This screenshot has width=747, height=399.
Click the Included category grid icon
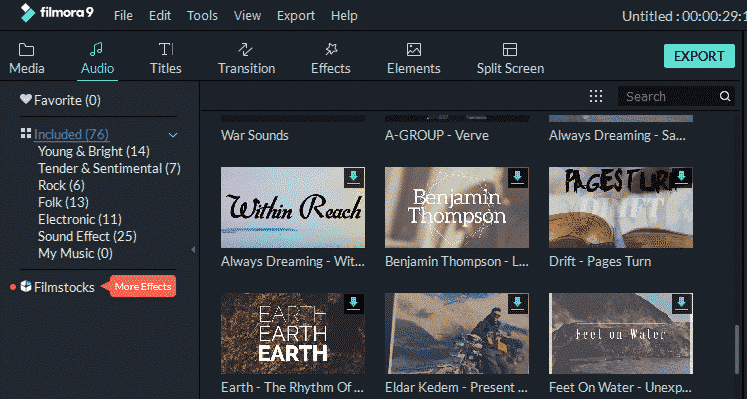(x=26, y=133)
